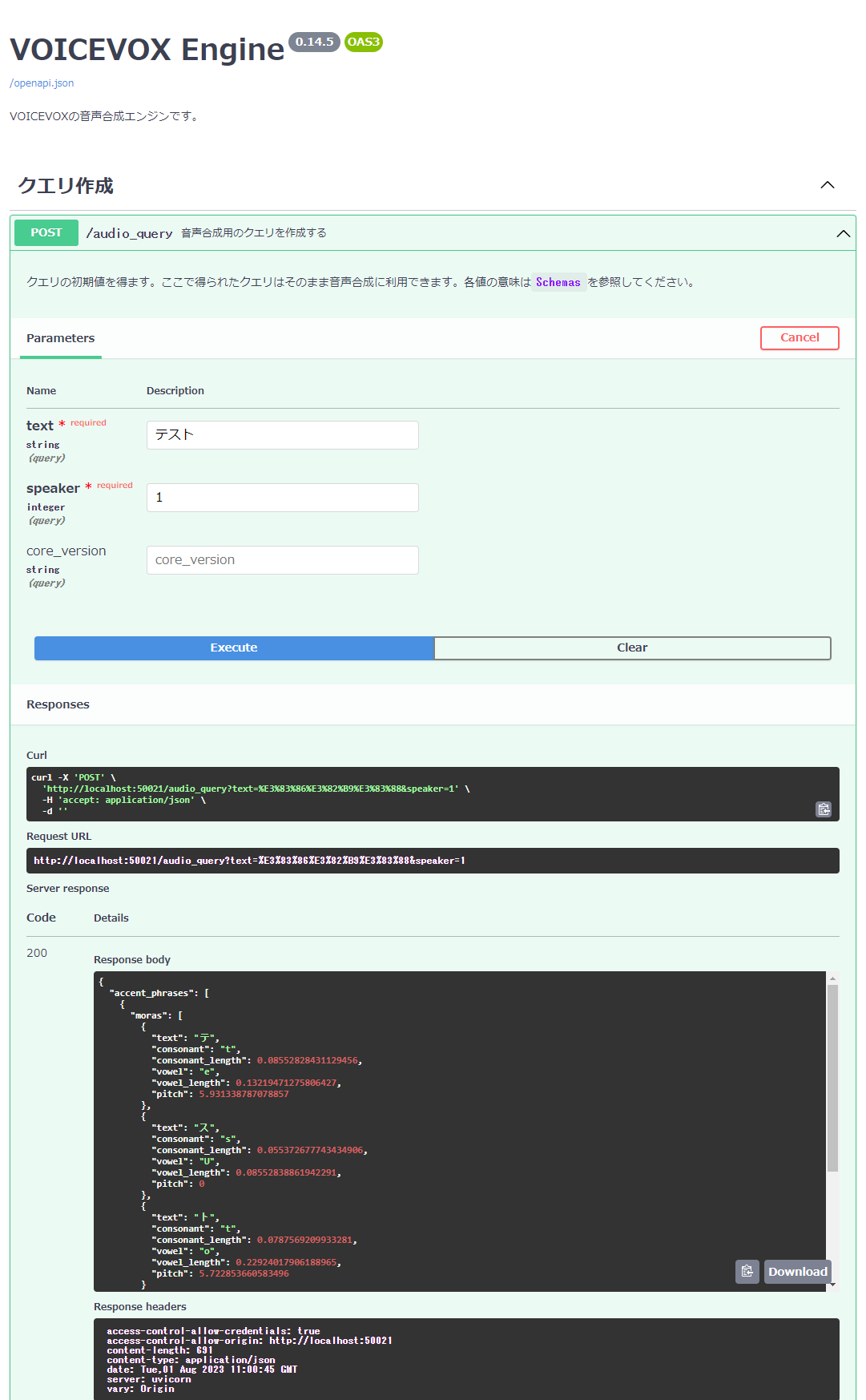Focus the core_version input field
This screenshot has height=1400, width=866.
coord(282,560)
